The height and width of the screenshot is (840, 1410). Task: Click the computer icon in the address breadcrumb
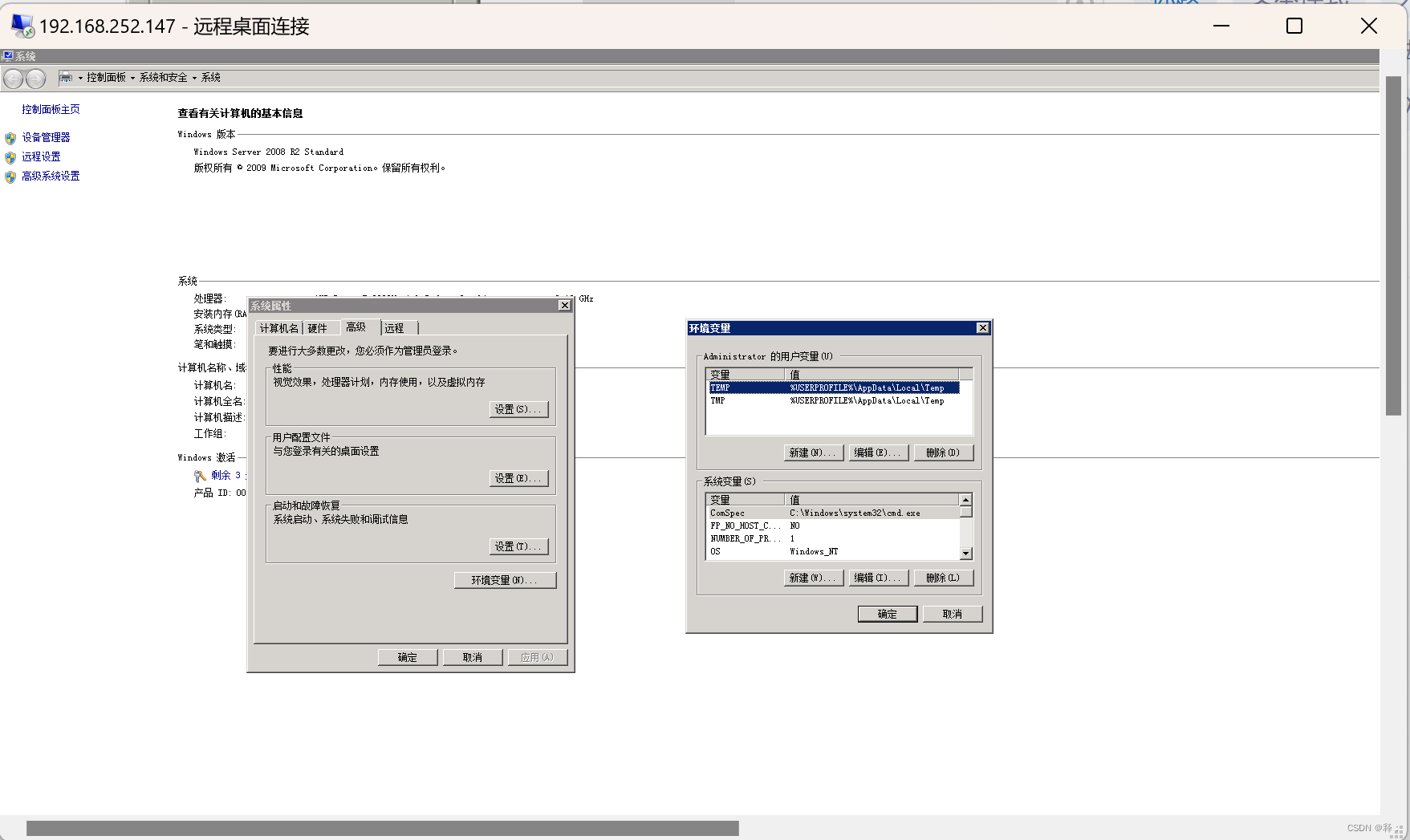click(x=66, y=78)
